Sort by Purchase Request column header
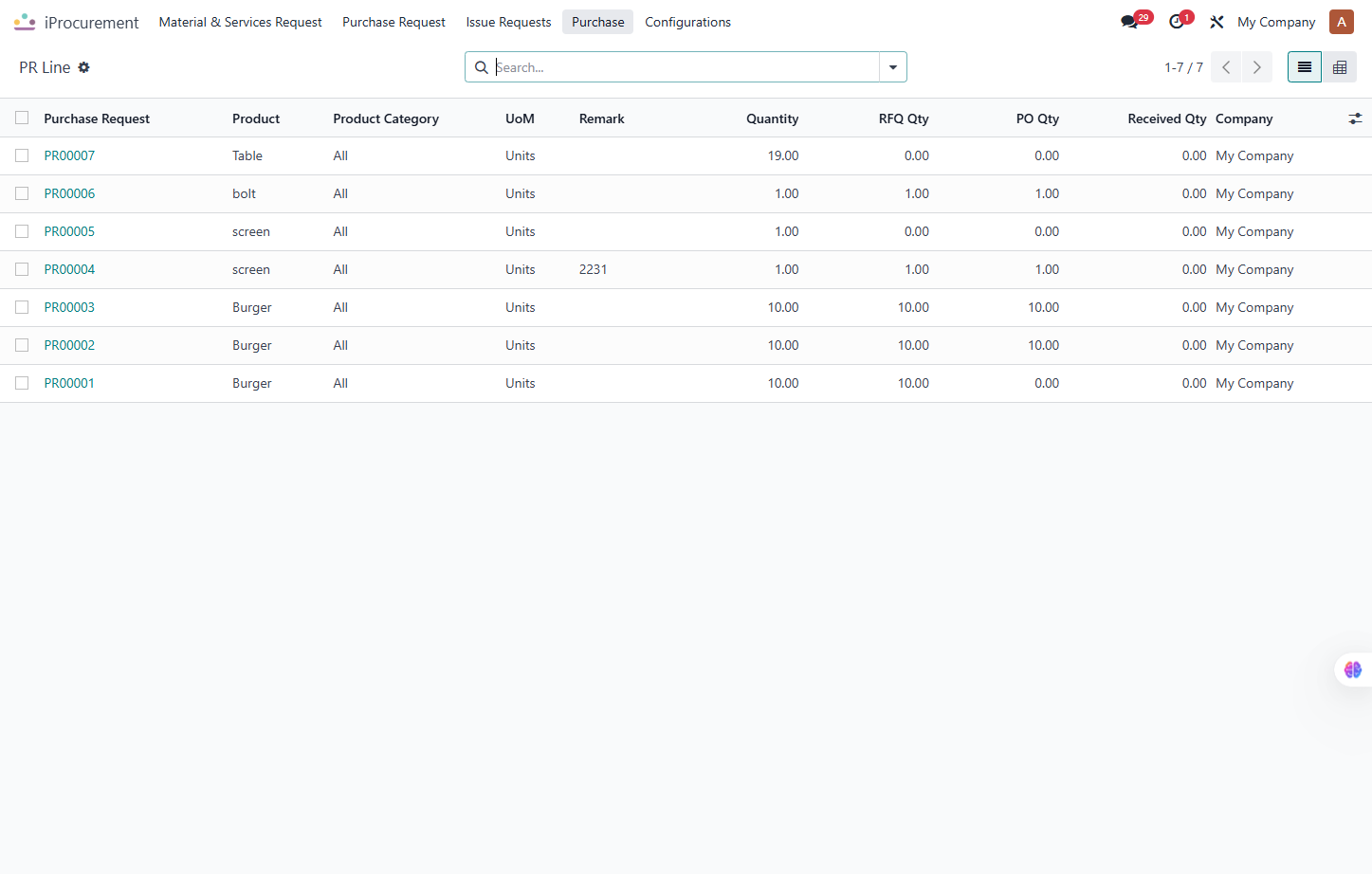This screenshot has height=874, width=1372. (97, 118)
